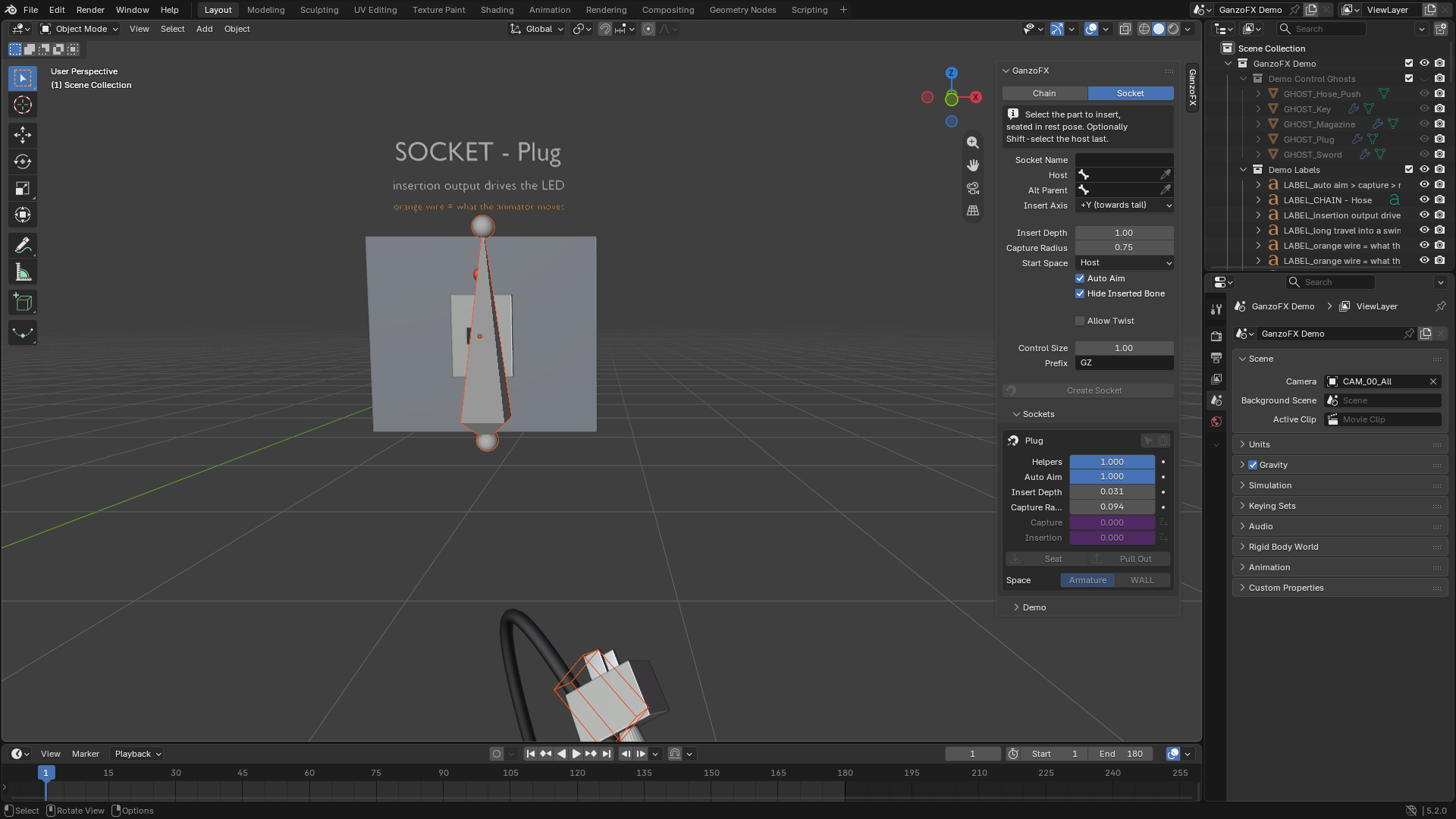Switch to the Sculpting workspace tab
Image resolution: width=1456 pixels, height=819 pixels.
click(x=319, y=10)
